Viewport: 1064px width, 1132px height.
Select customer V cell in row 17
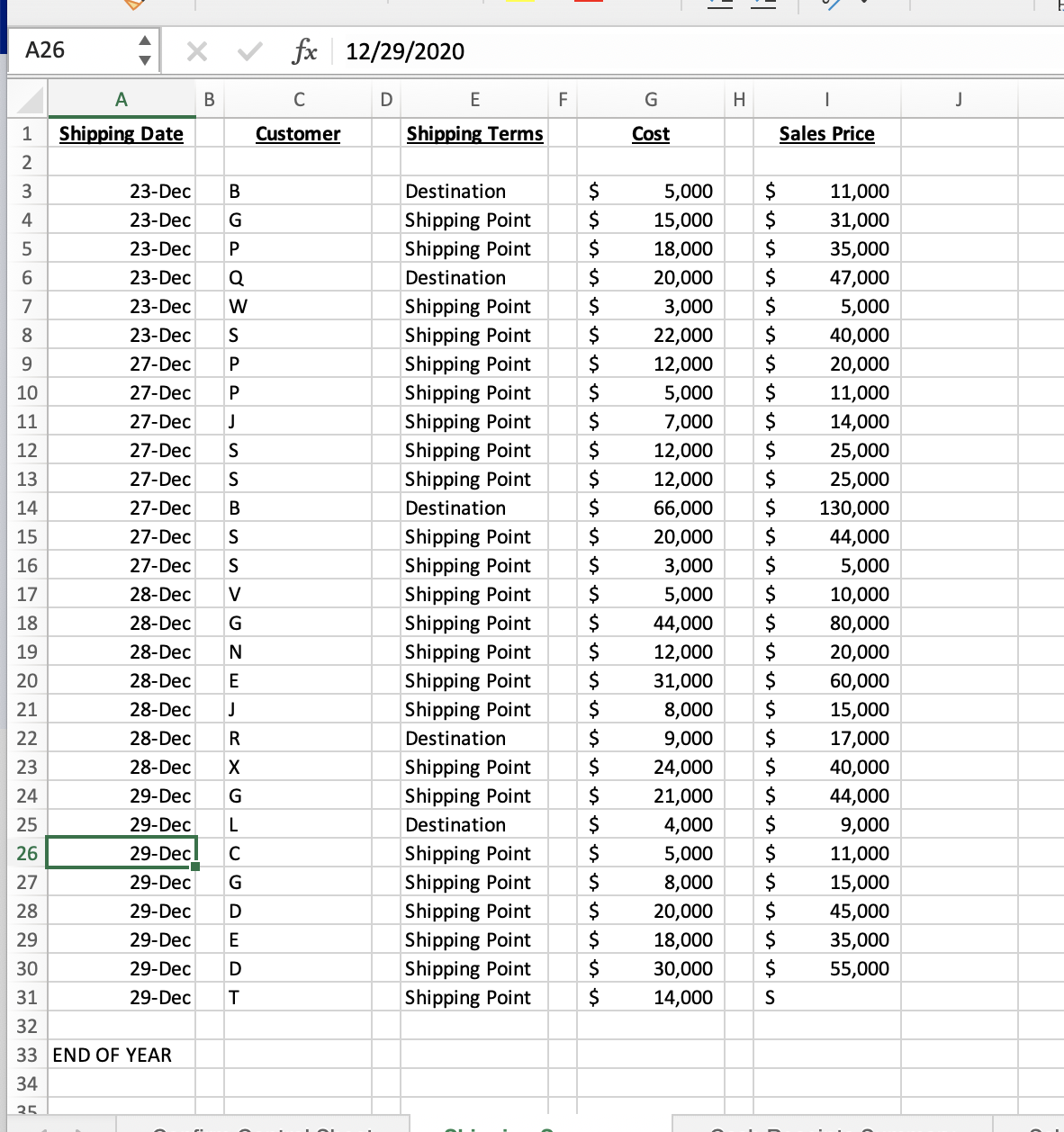[x=298, y=594]
